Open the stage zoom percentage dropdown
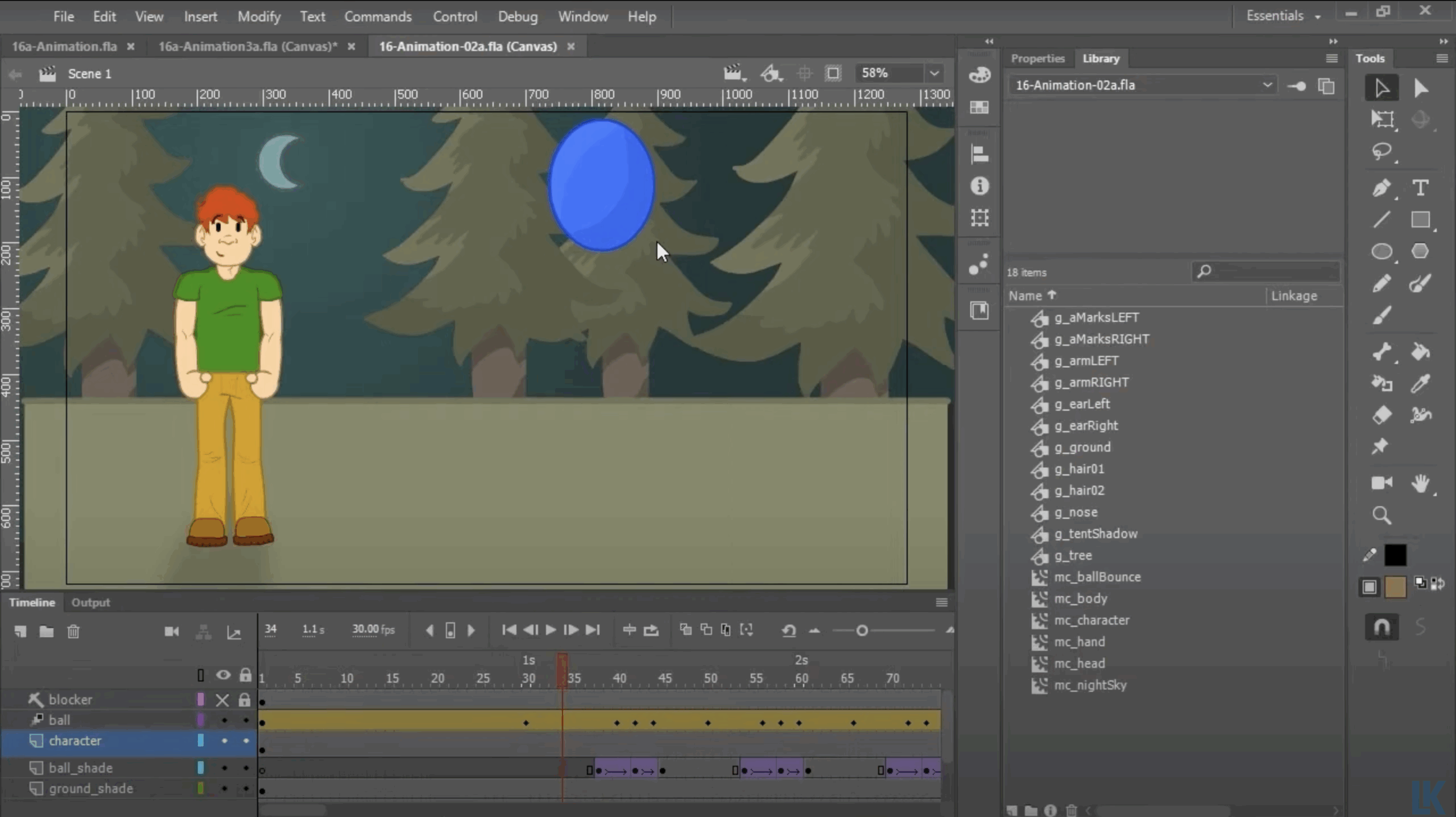This screenshot has width=1456, height=817. 934,73
